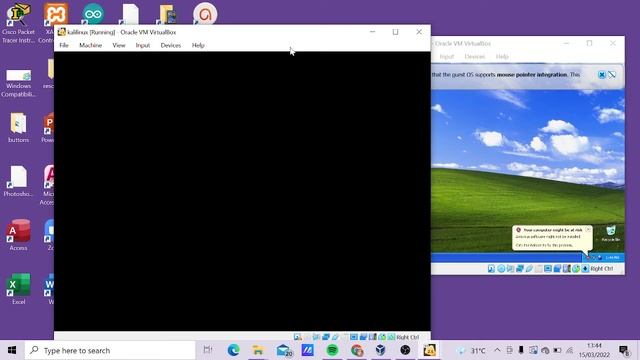Click the red security shield in XP tray
The width and height of the screenshot is (640, 360).
tap(588, 258)
